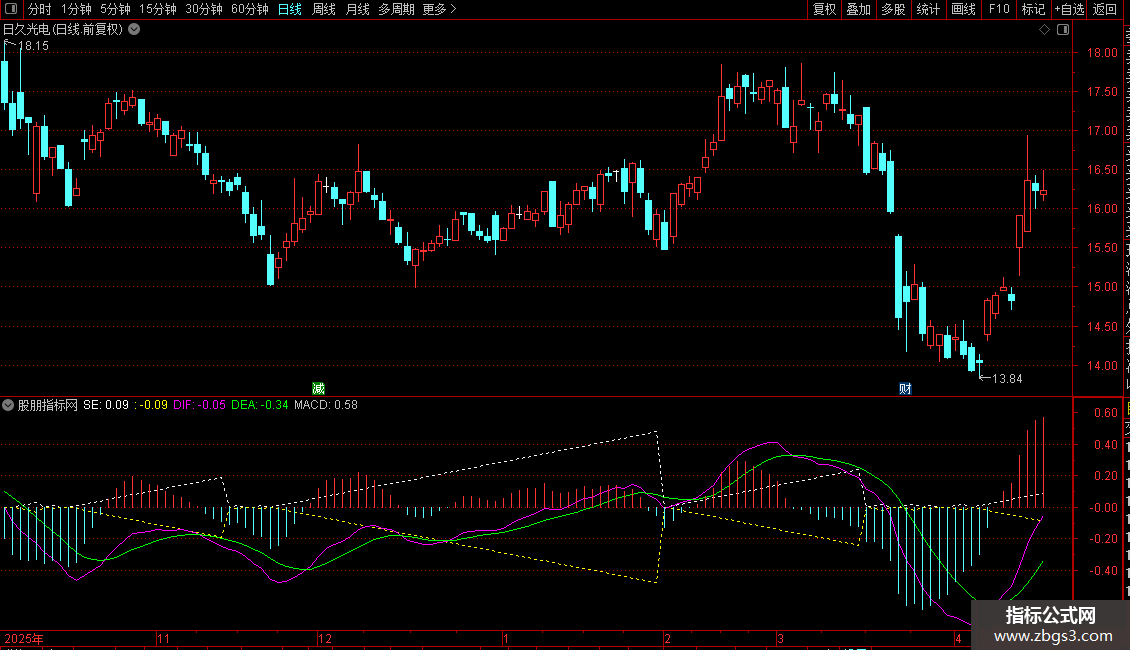The image size is (1130, 650).
Task: Select the 1分钟 period
Action: (76, 9)
